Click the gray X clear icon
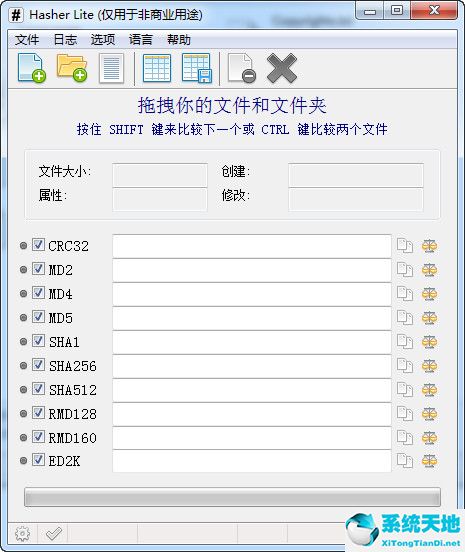 (x=282, y=68)
